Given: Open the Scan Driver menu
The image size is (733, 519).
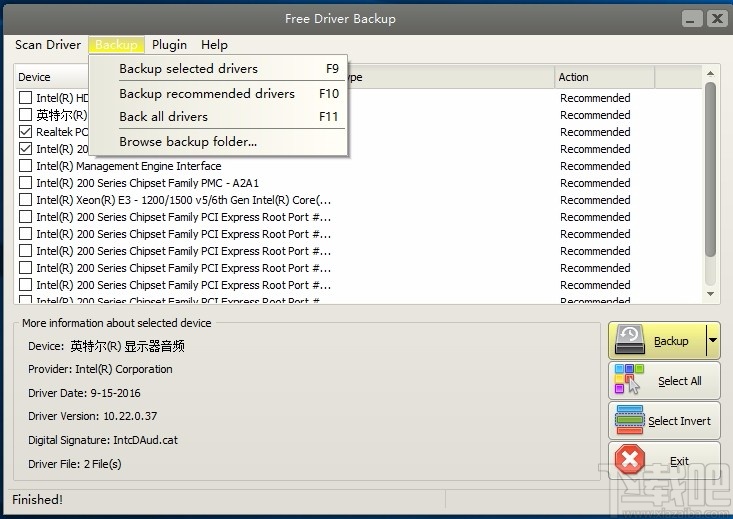Looking at the screenshot, I should [x=48, y=45].
